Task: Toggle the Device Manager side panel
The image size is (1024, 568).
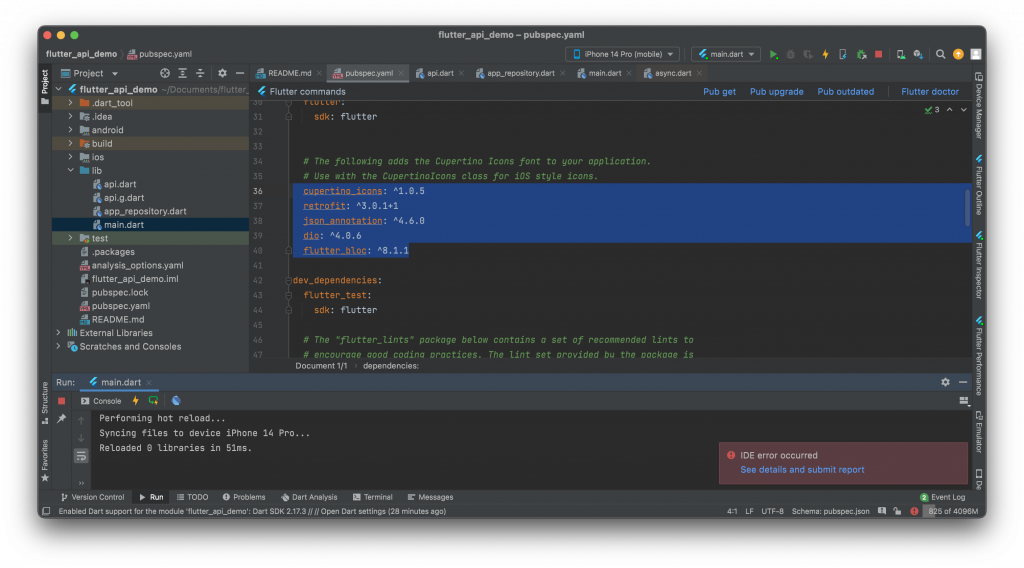Action: pos(978,105)
